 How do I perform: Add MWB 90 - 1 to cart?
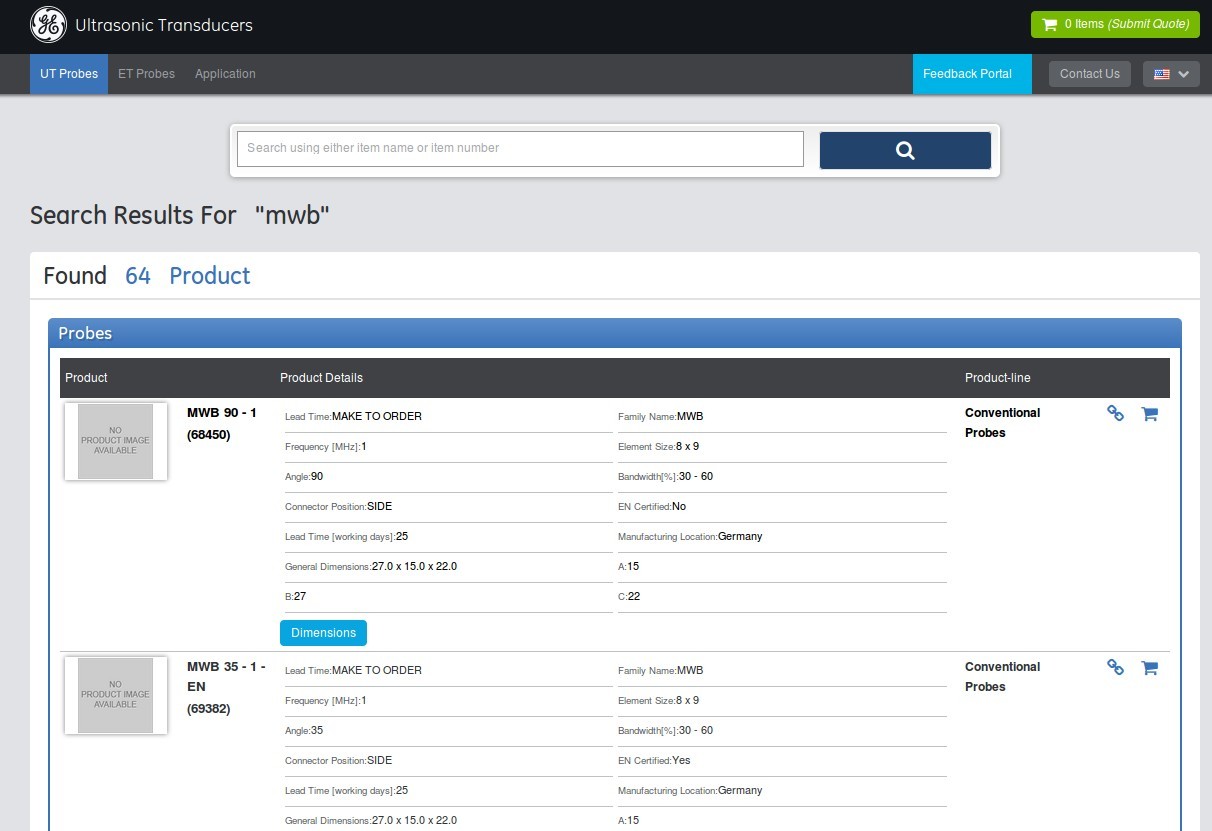pyautogui.click(x=1150, y=413)
